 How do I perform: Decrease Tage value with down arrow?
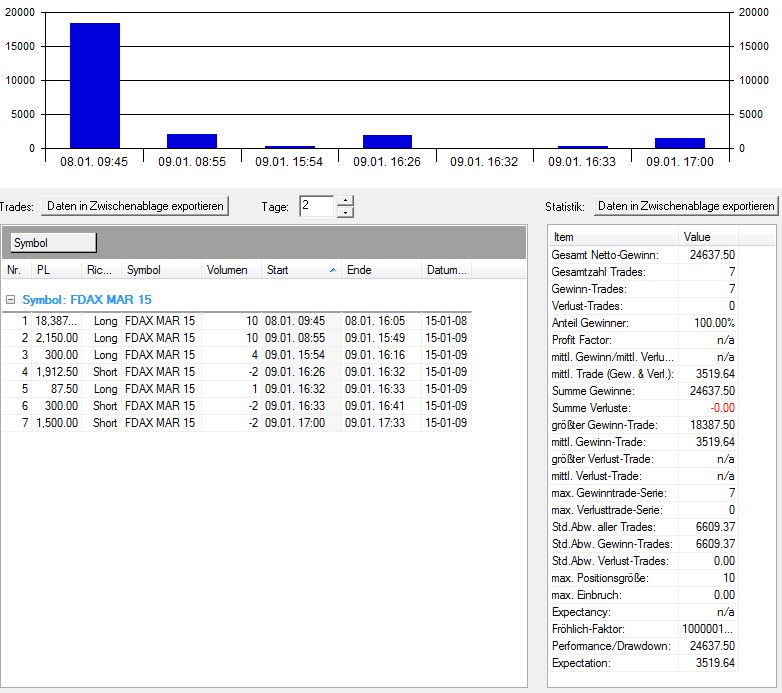[345, 212]
